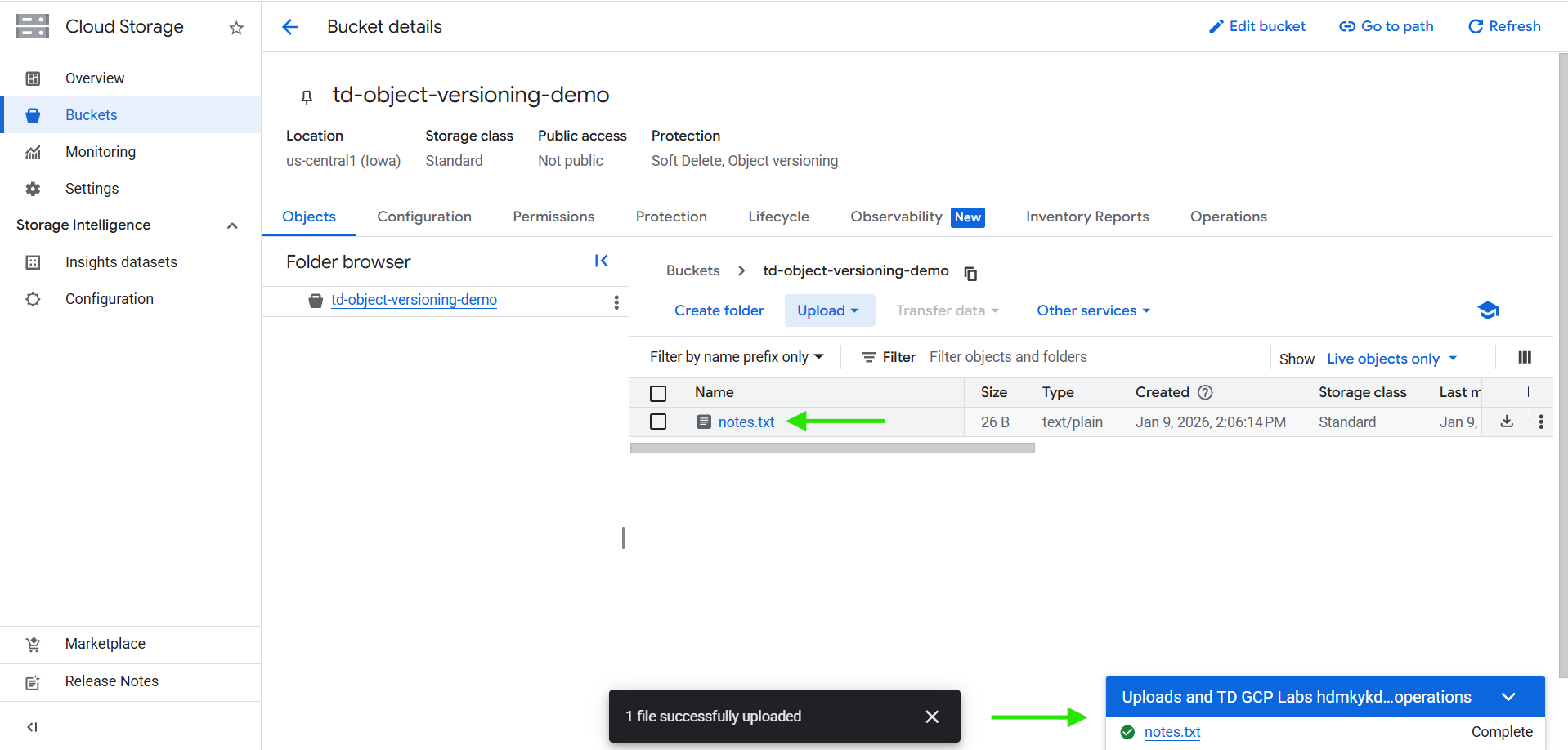
Task: Copy bucket path using the copy icon
Action: click(x=970, y=273)
